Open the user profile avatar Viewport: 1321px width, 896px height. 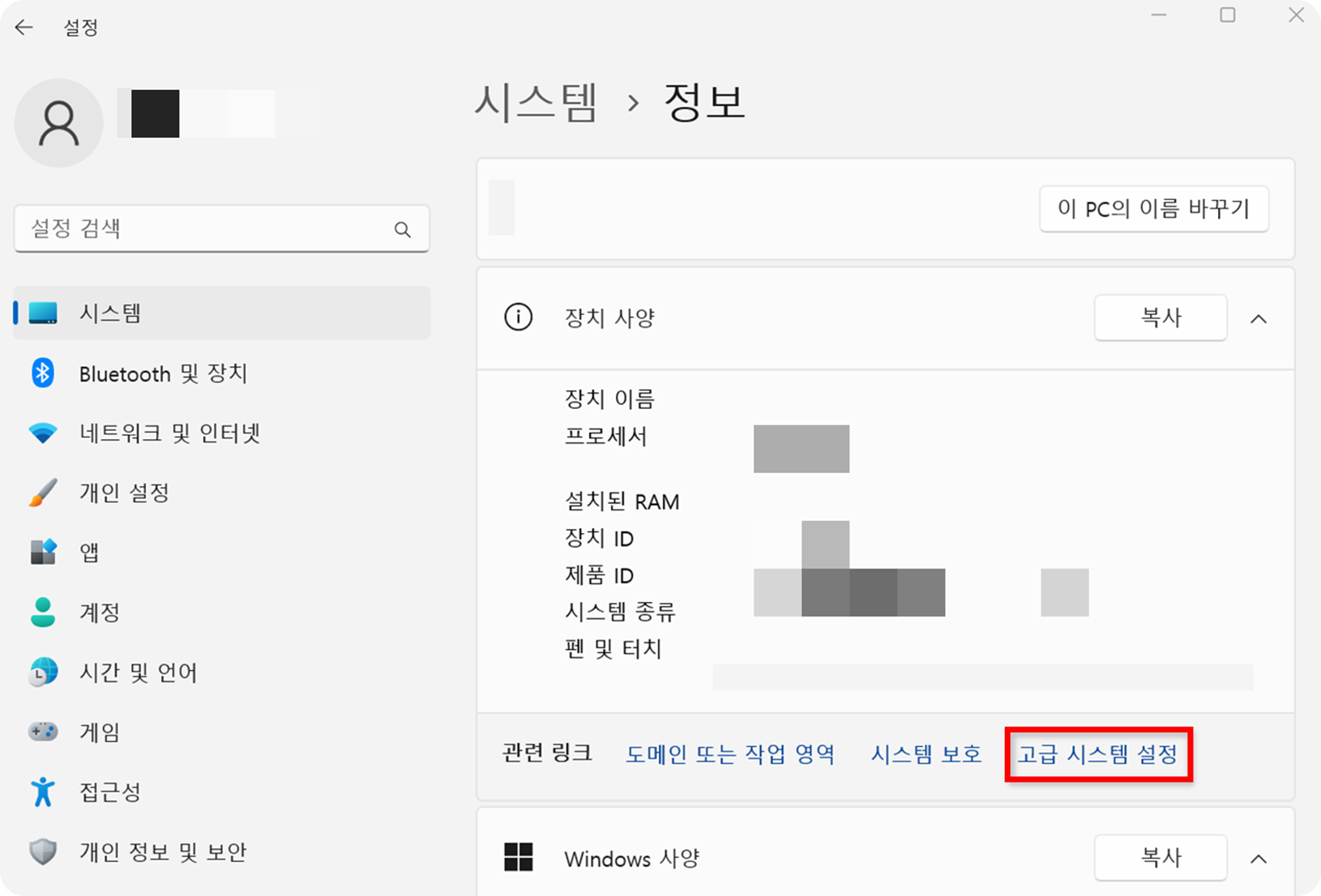[59, 123]
